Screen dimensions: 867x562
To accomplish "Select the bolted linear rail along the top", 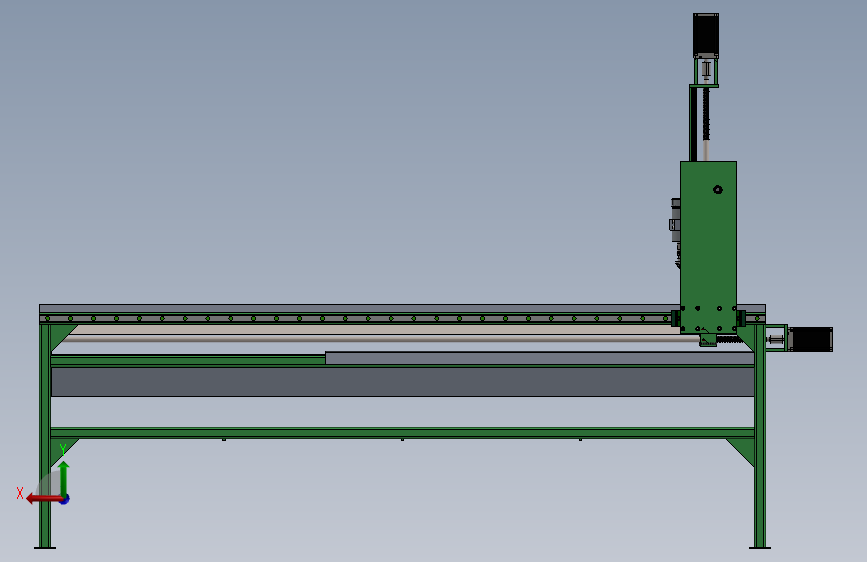I will 357,318.
